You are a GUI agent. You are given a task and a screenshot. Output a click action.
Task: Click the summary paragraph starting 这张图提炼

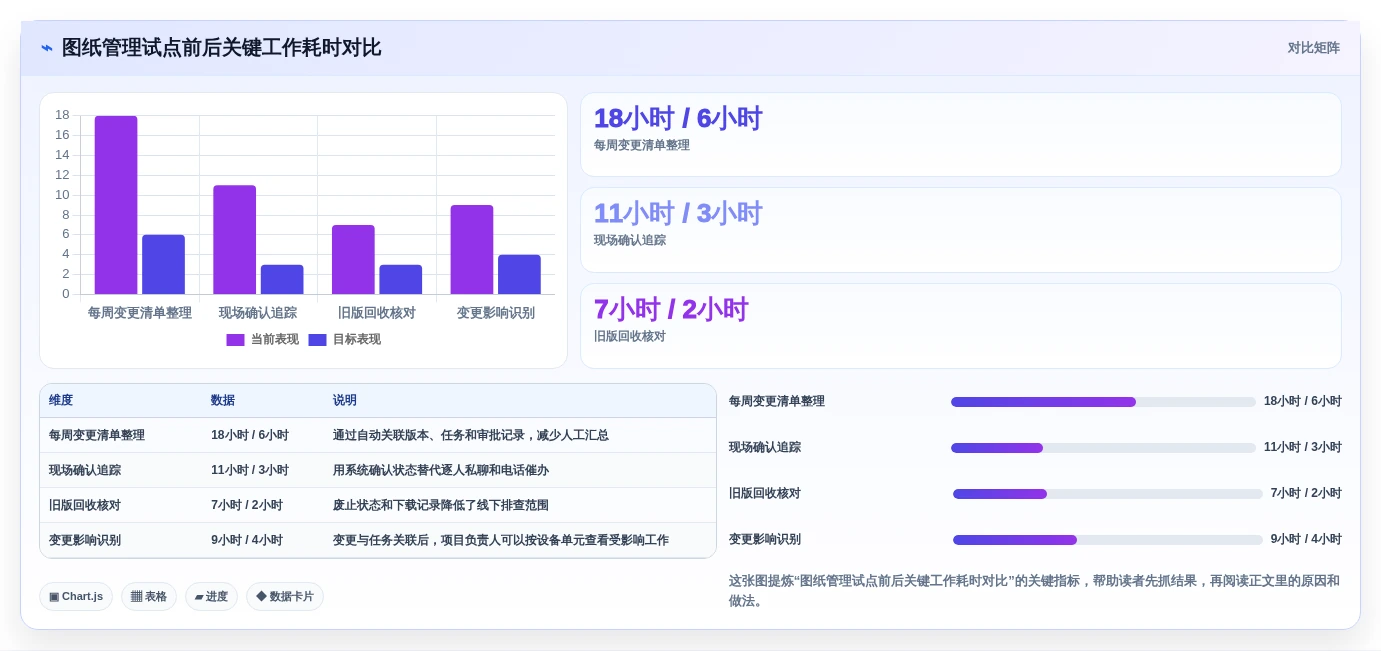click(1034, 590)
